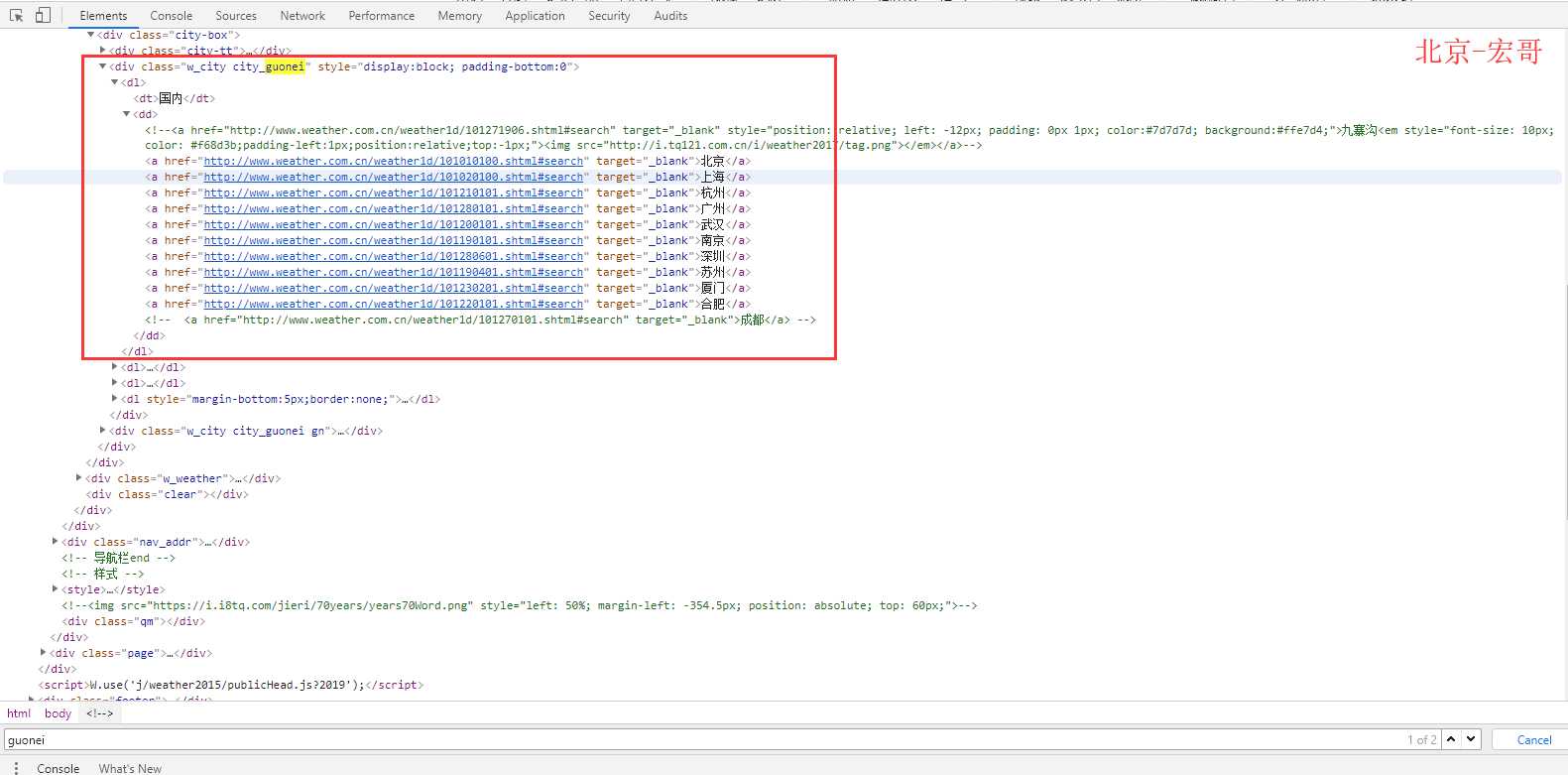1568x775 pixels.
Task: Open the Audits tab
Action: click(670, 16)
